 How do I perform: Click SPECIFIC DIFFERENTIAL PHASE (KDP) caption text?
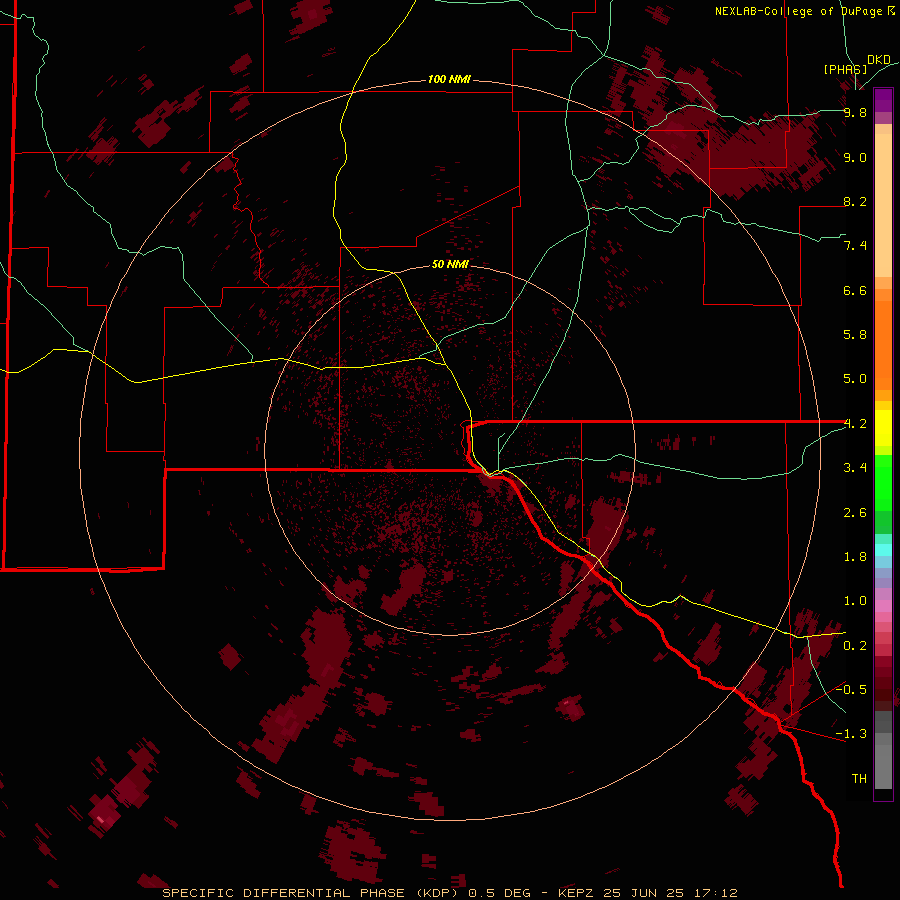(312, 893)
